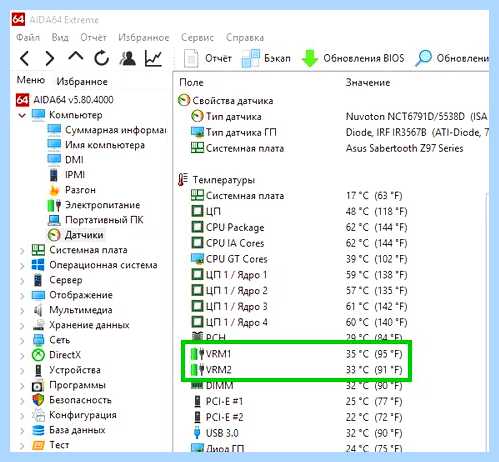499x462 pixels.
Task: Expand the Сеть tree node
Action: [x=22, y=341]
